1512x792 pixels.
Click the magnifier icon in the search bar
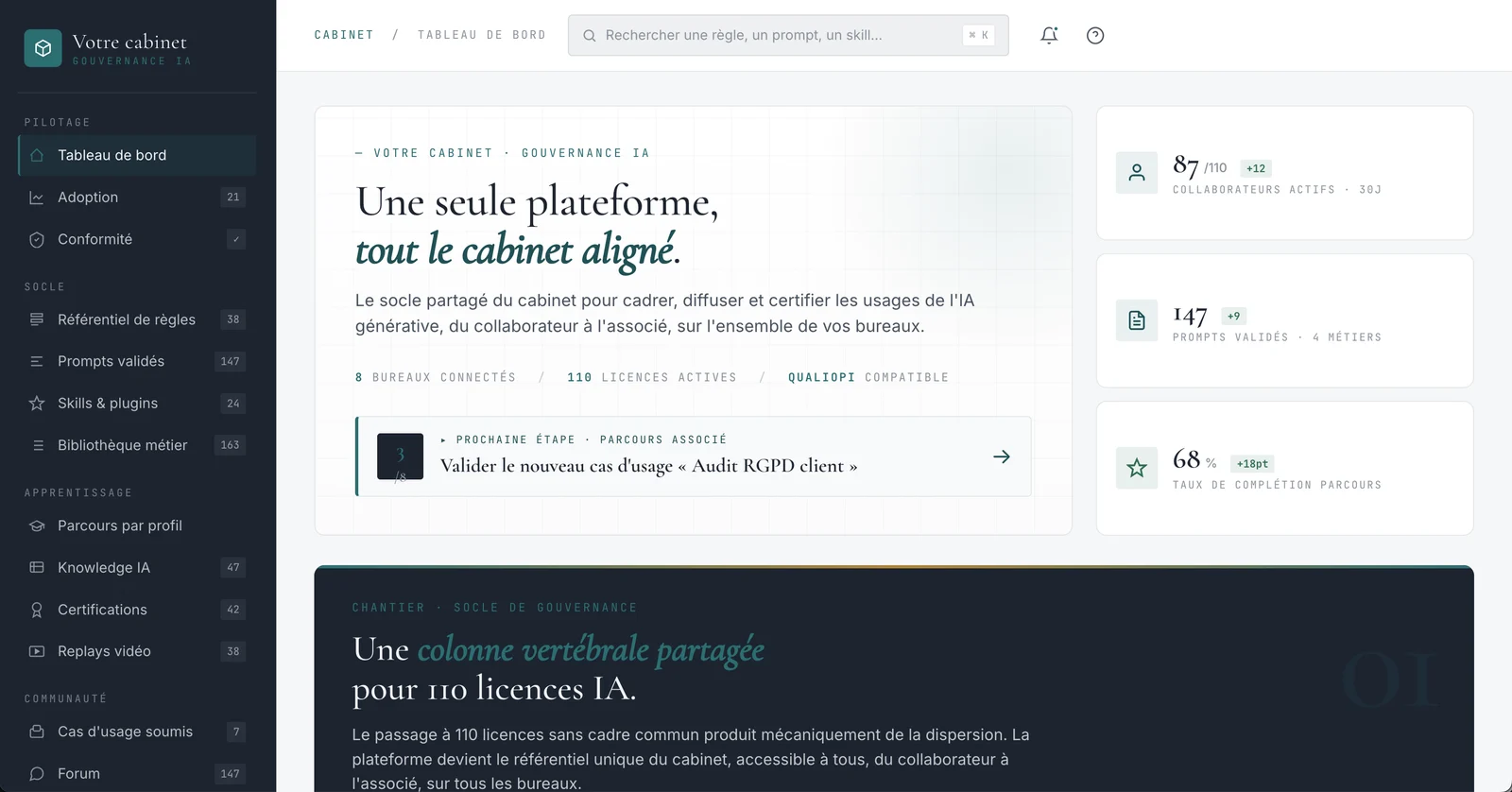tap(589, 36)
